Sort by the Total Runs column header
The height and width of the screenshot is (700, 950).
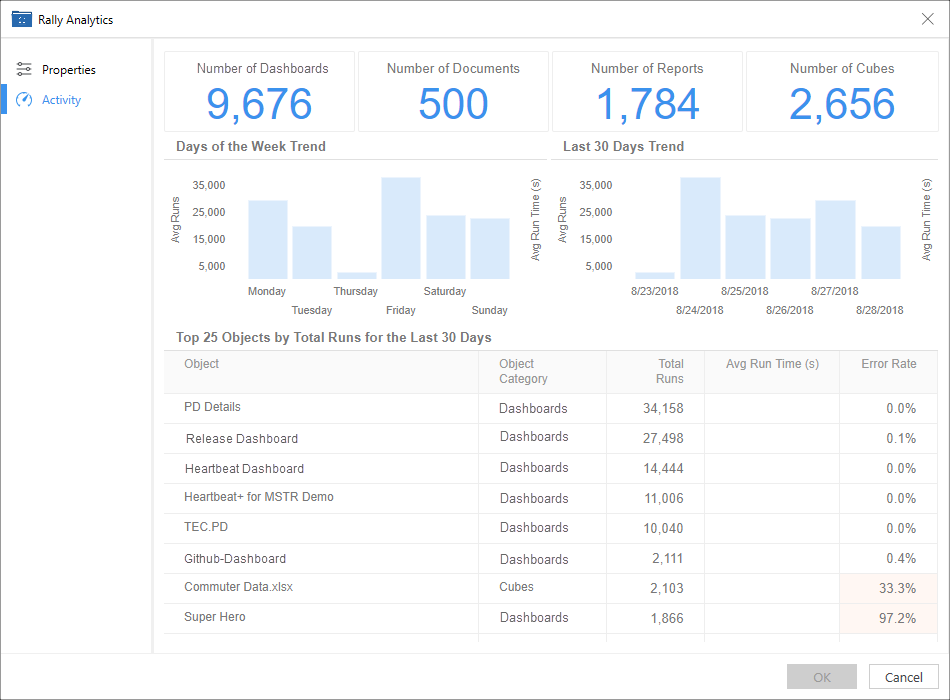pyautogui.click(x=670, y=371)
